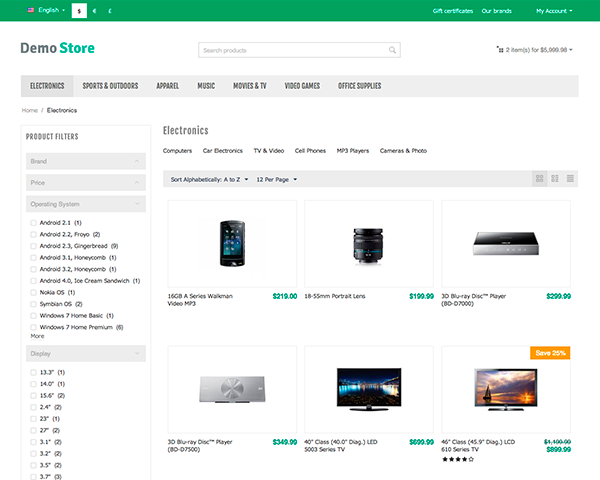Check Symbian OS filter
The width and height of the screenshot is (600, 480).
click(33, 304)
